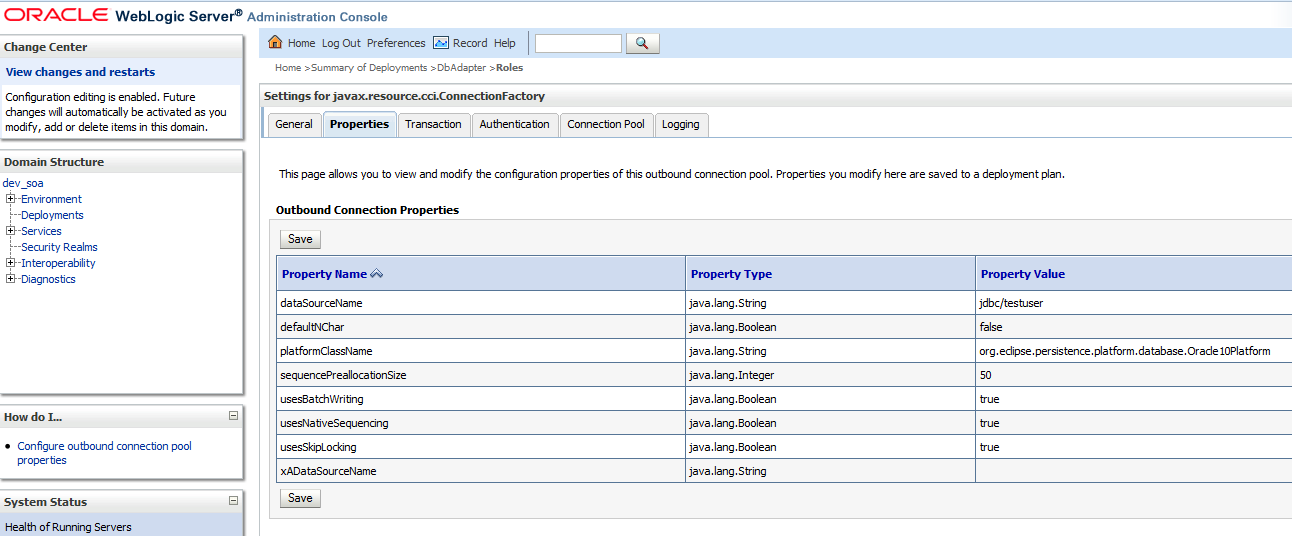
Task: Click the magnifier search button
Action: 642,43
